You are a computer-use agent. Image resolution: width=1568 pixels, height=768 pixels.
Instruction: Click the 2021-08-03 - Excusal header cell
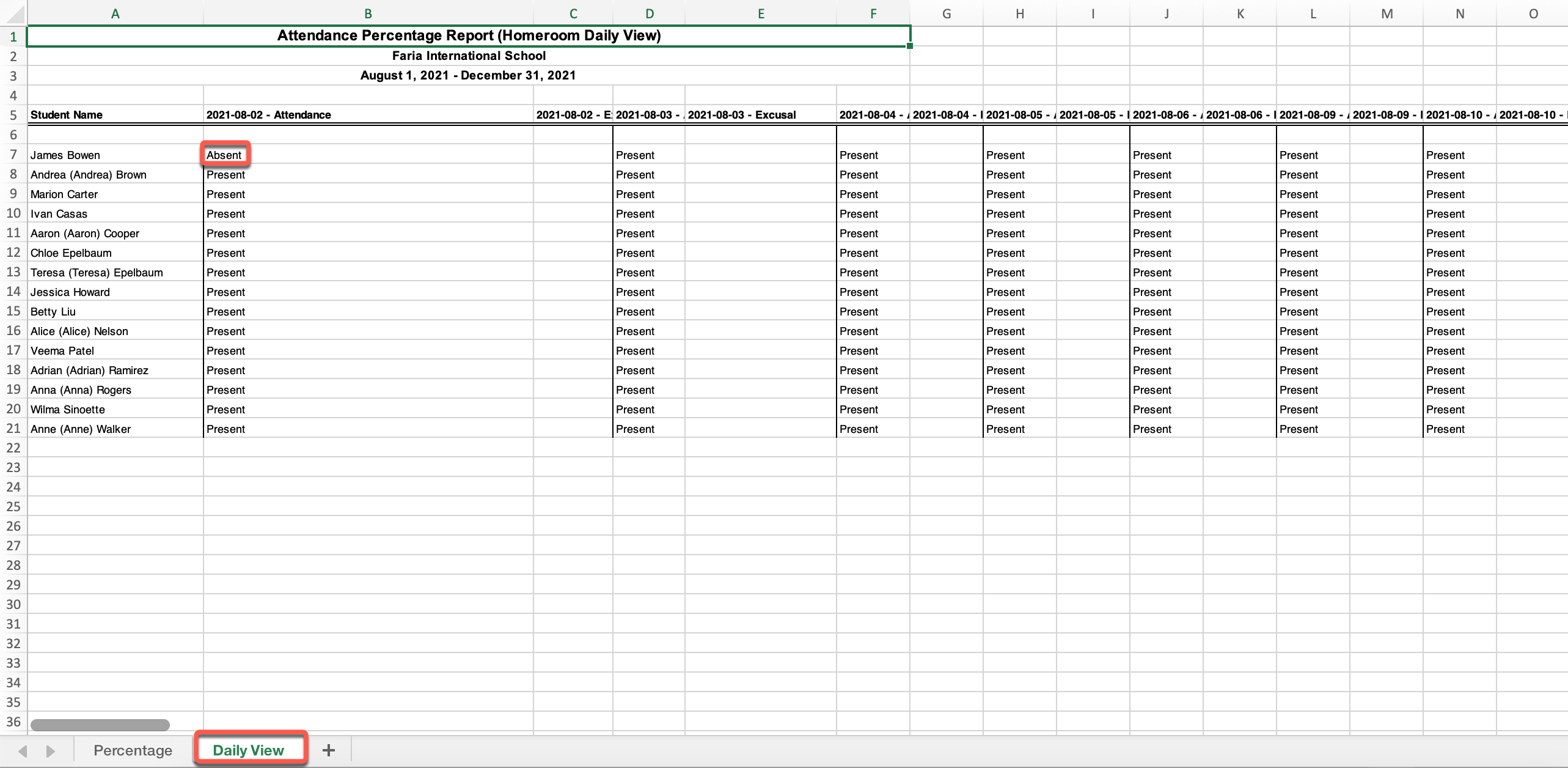click(760, 115)
